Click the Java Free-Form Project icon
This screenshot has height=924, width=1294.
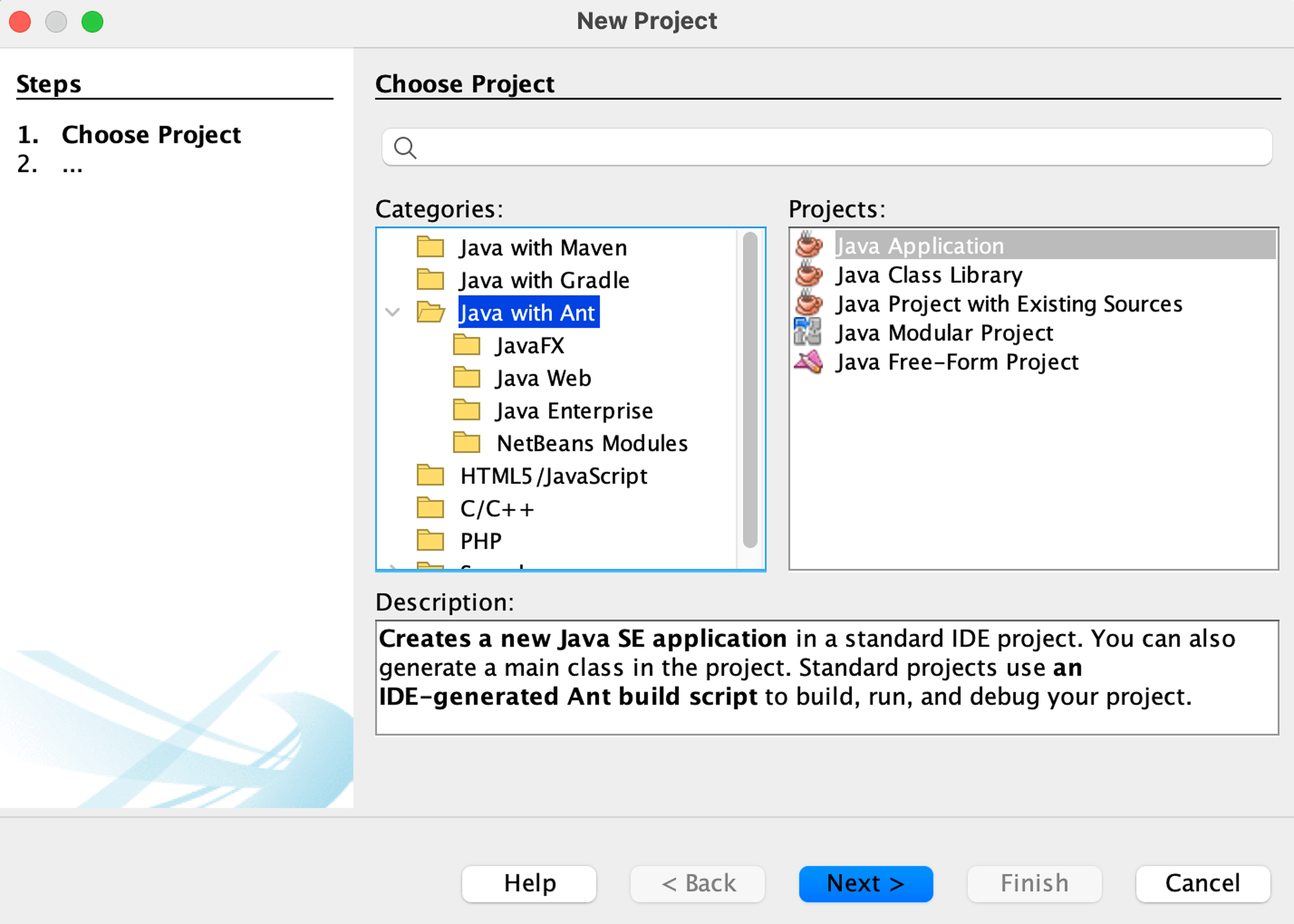(x=809, y=362)
